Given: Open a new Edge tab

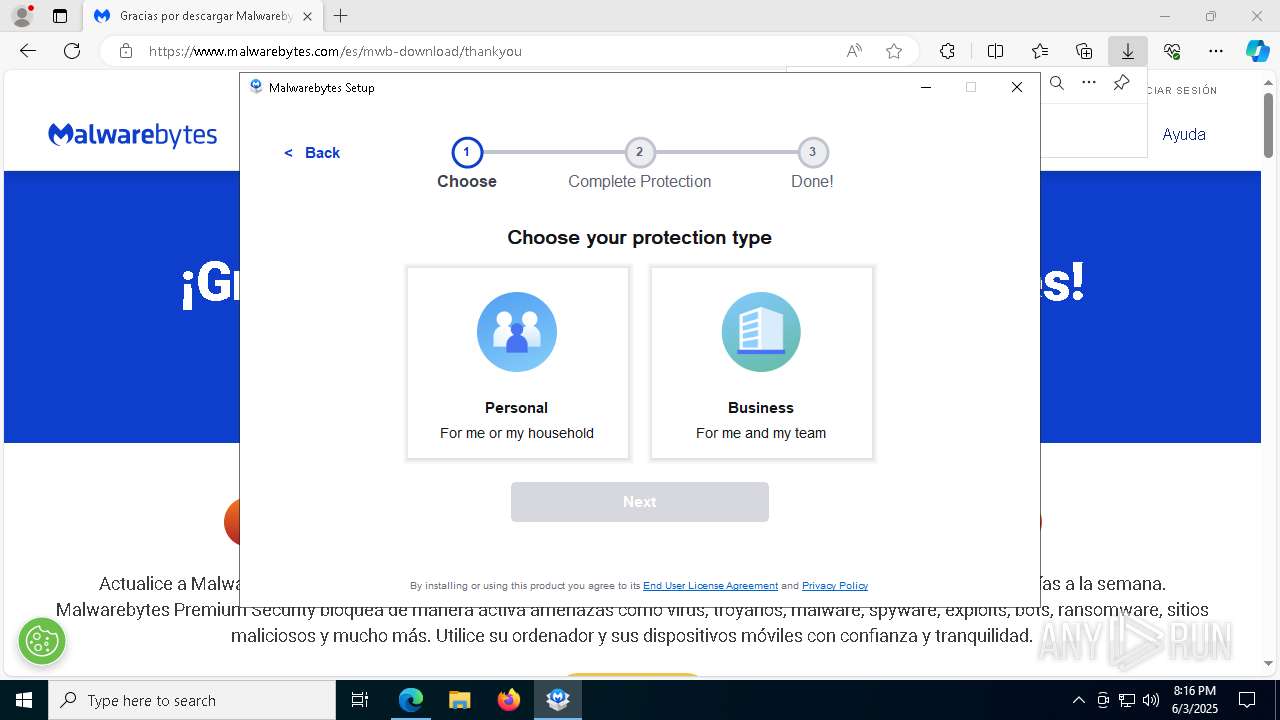Looking at the screenshot, I should (x=341, y=16).
